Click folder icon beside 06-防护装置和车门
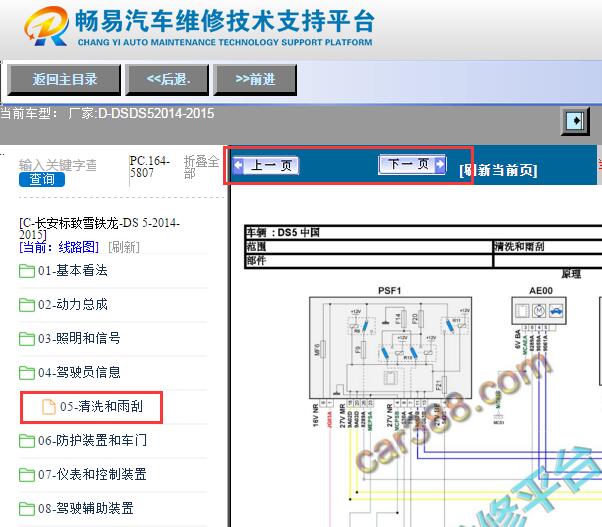Viewport: 602px width, 527px height. tap(27, 441)
